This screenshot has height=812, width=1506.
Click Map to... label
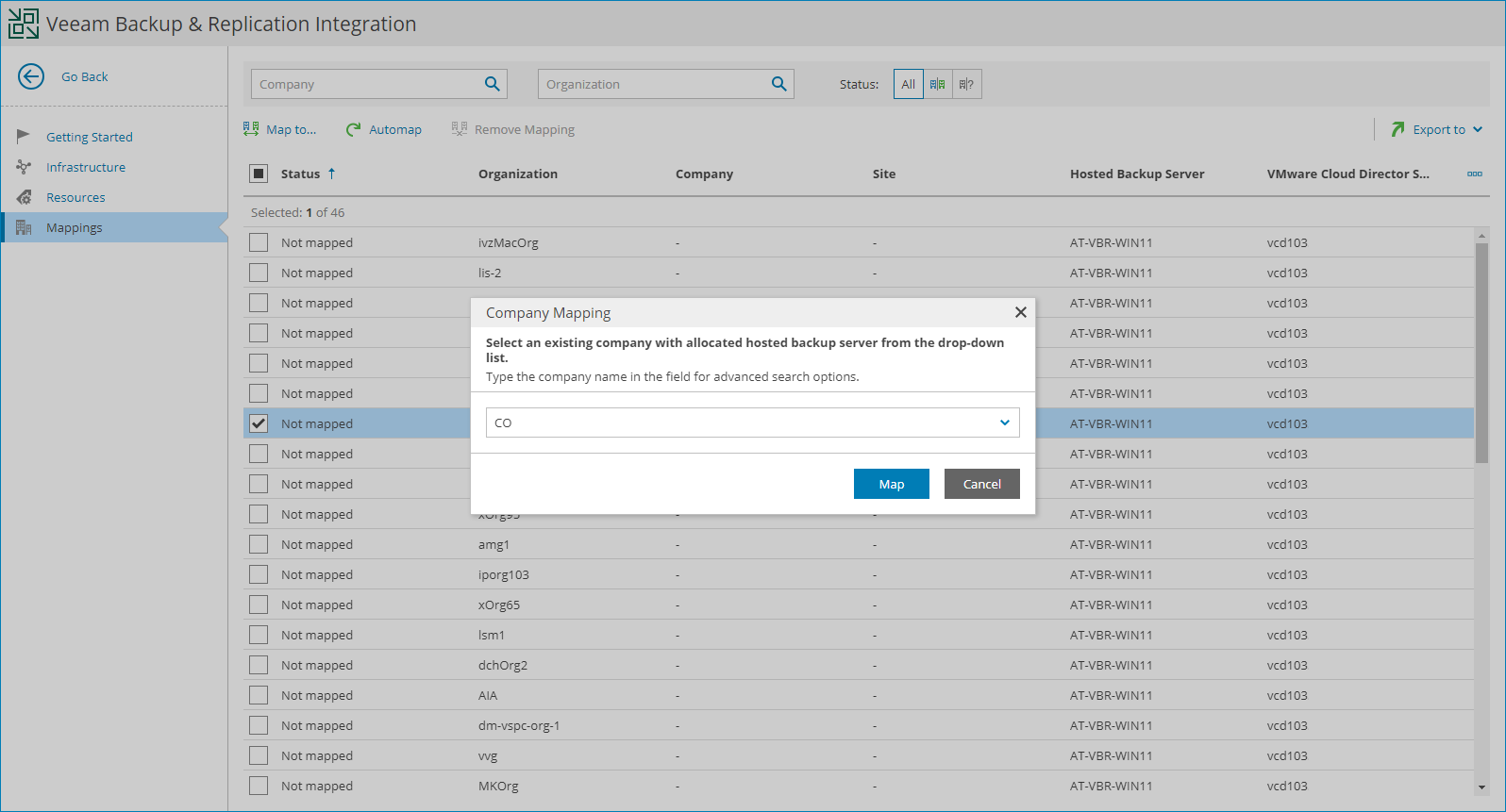point(292,129)
